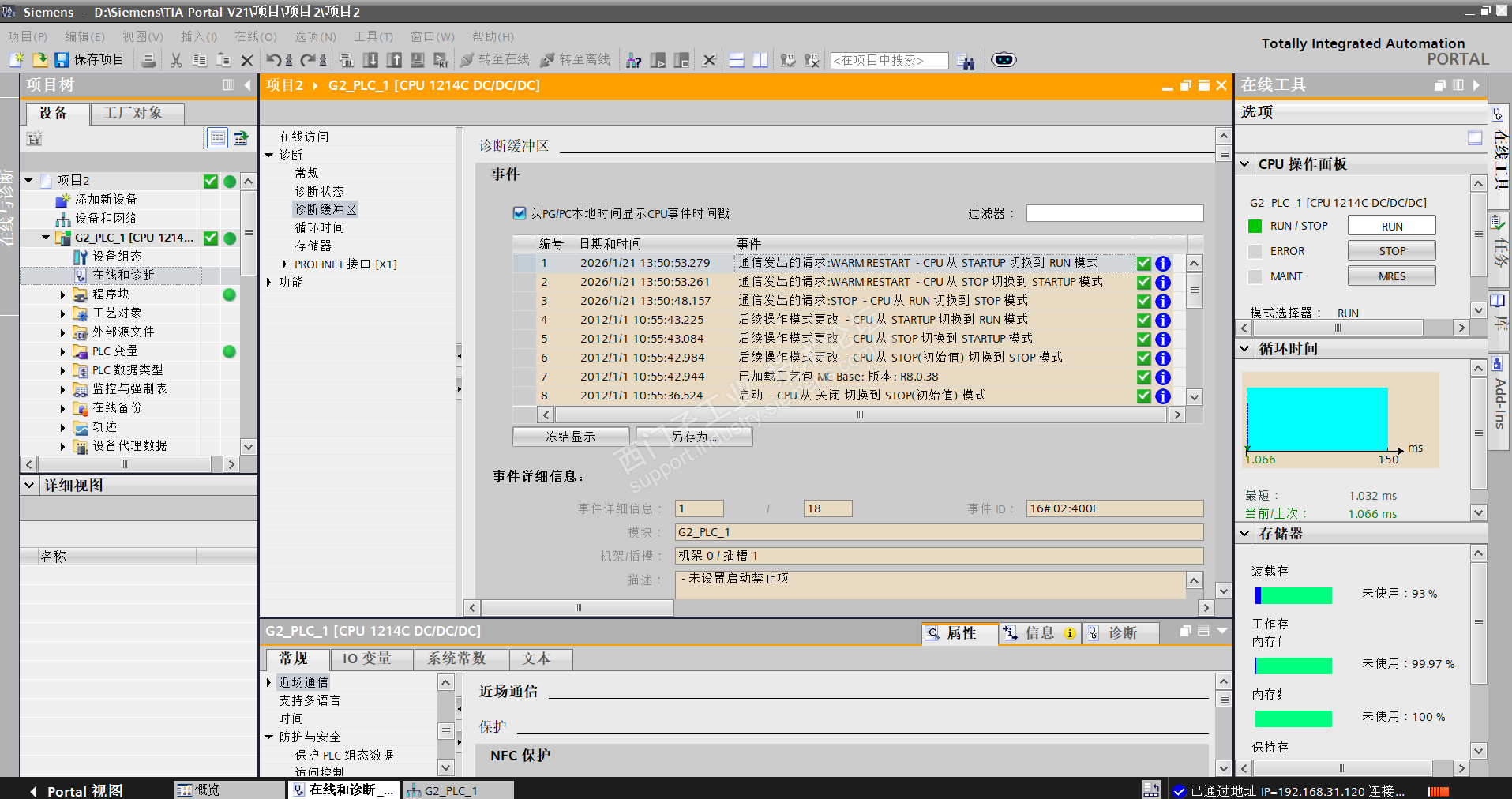Click the green check status on event row 2
This screenshot has height=799, width=1512.
(x=1143, y=283)
